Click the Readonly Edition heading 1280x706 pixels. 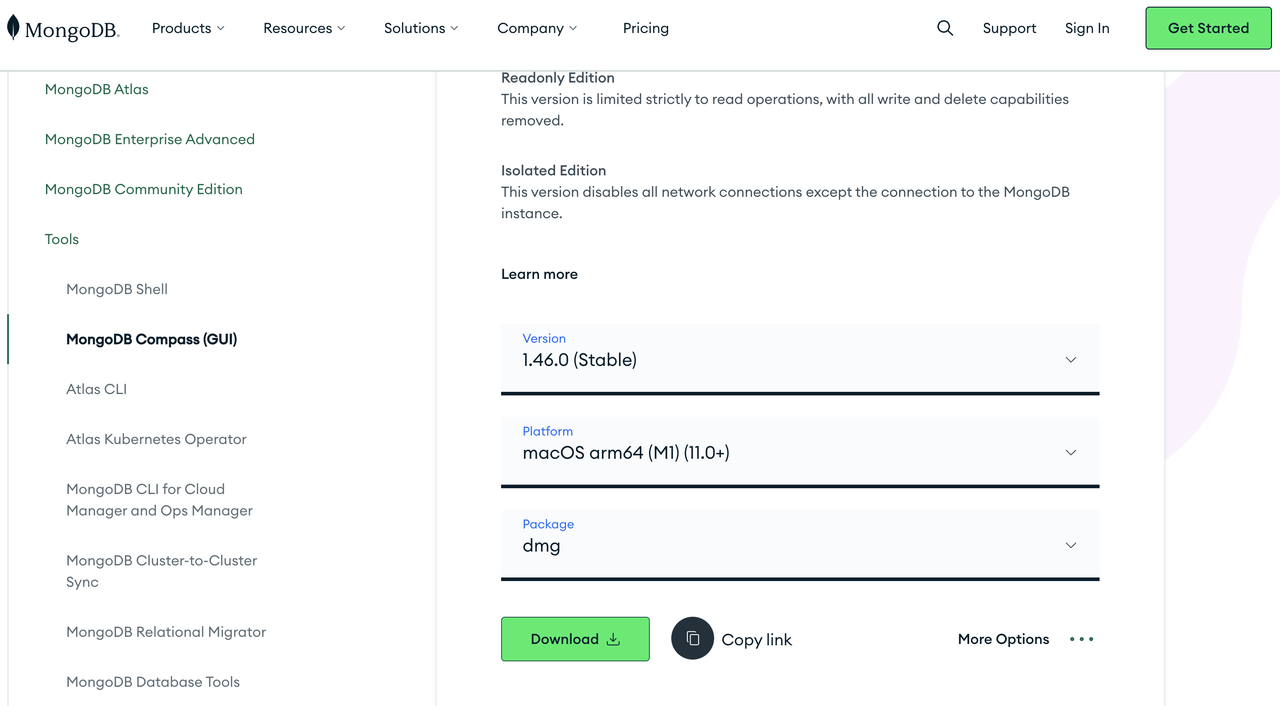click(x=558, y=78)
